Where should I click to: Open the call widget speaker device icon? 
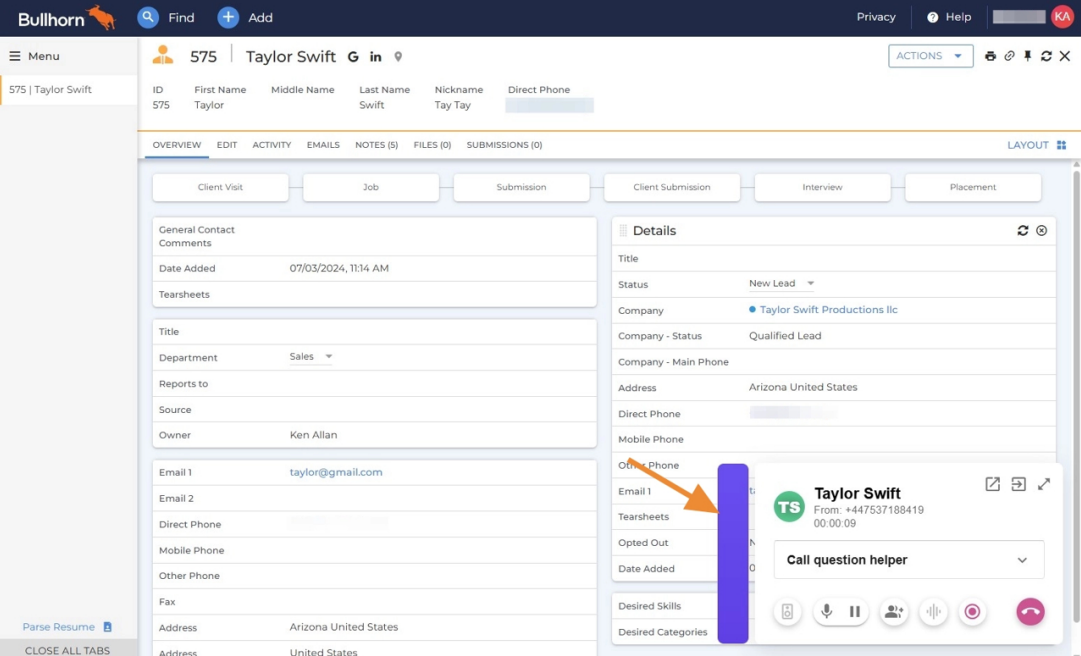click(x=787, y=611)
